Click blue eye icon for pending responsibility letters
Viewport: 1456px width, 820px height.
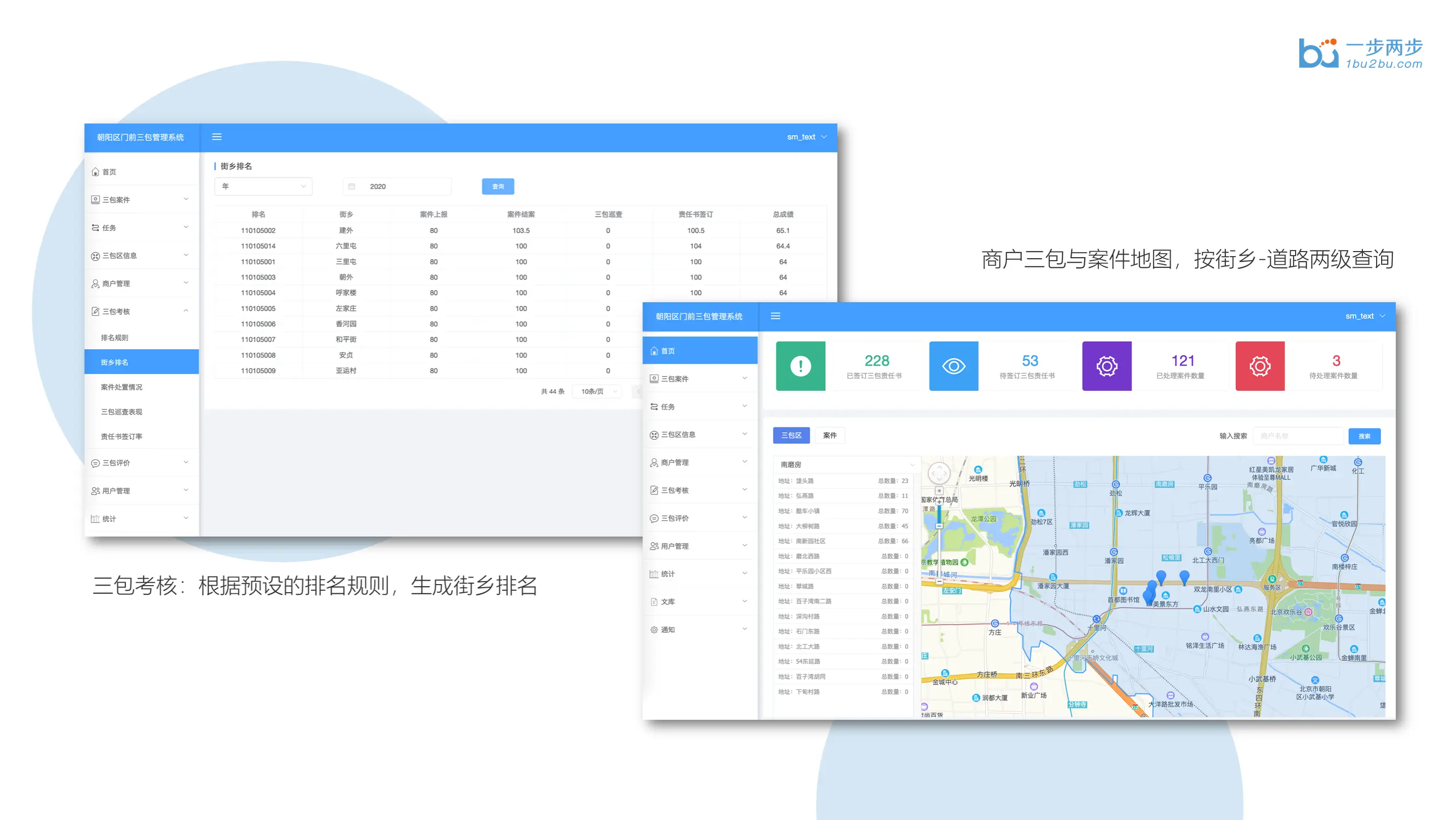click(953, 366)
